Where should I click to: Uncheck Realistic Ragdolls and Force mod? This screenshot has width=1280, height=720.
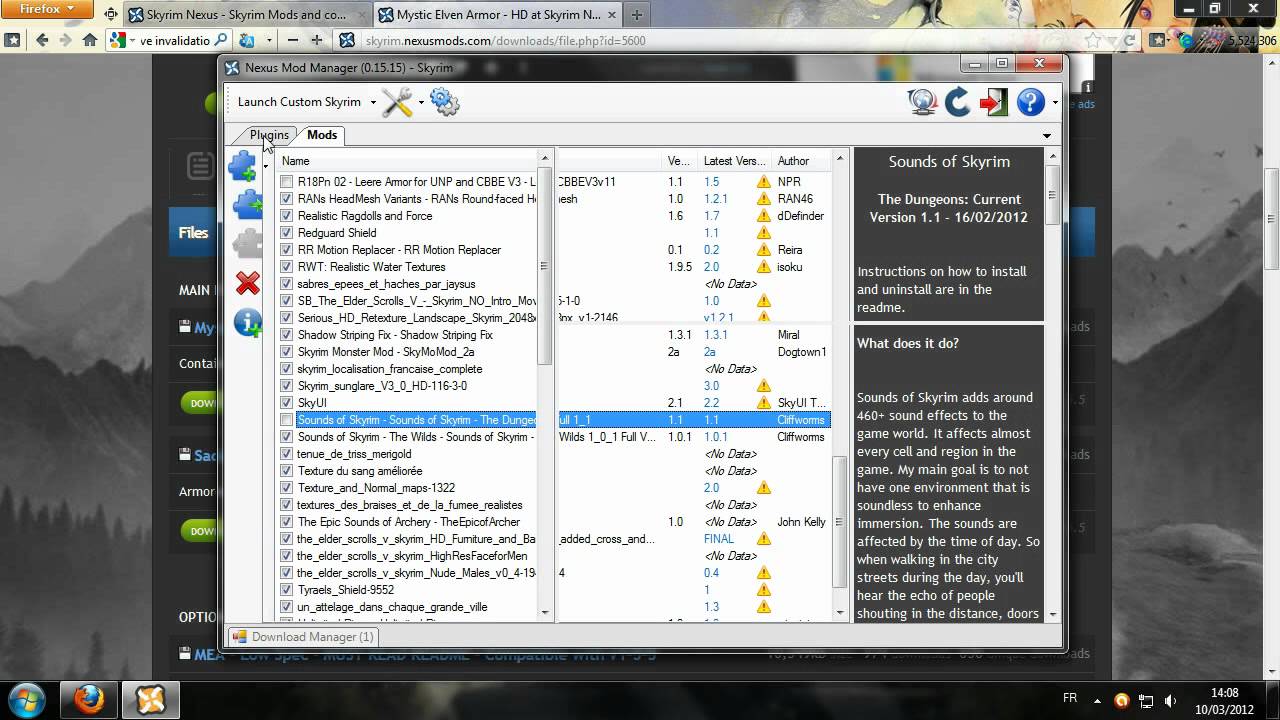(287, 216)
